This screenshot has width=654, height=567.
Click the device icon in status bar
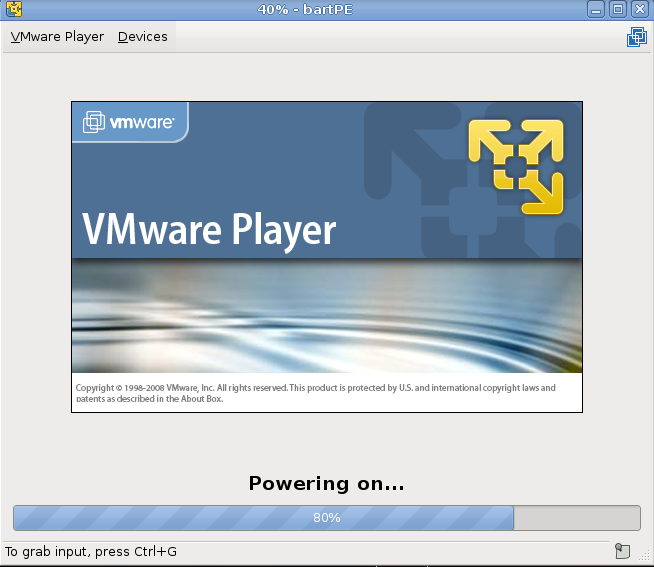(622, 551)
